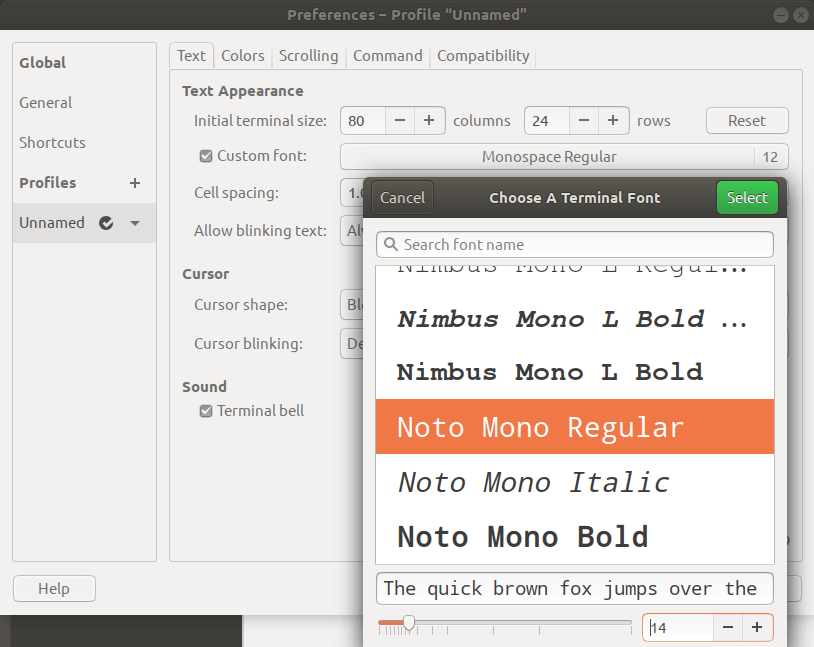Switch to the Colors tab
Screen dimensions: 814x647
click(242, 56)
